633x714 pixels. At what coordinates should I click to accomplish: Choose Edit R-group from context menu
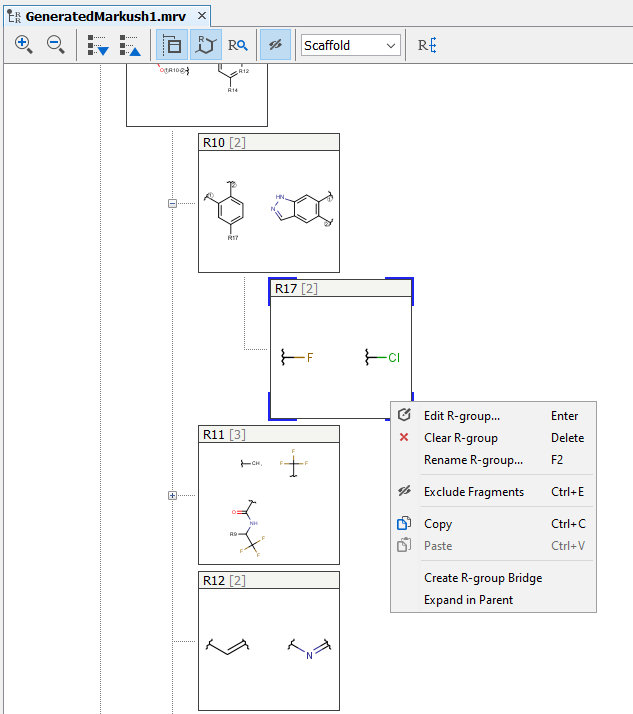(461, 416)
